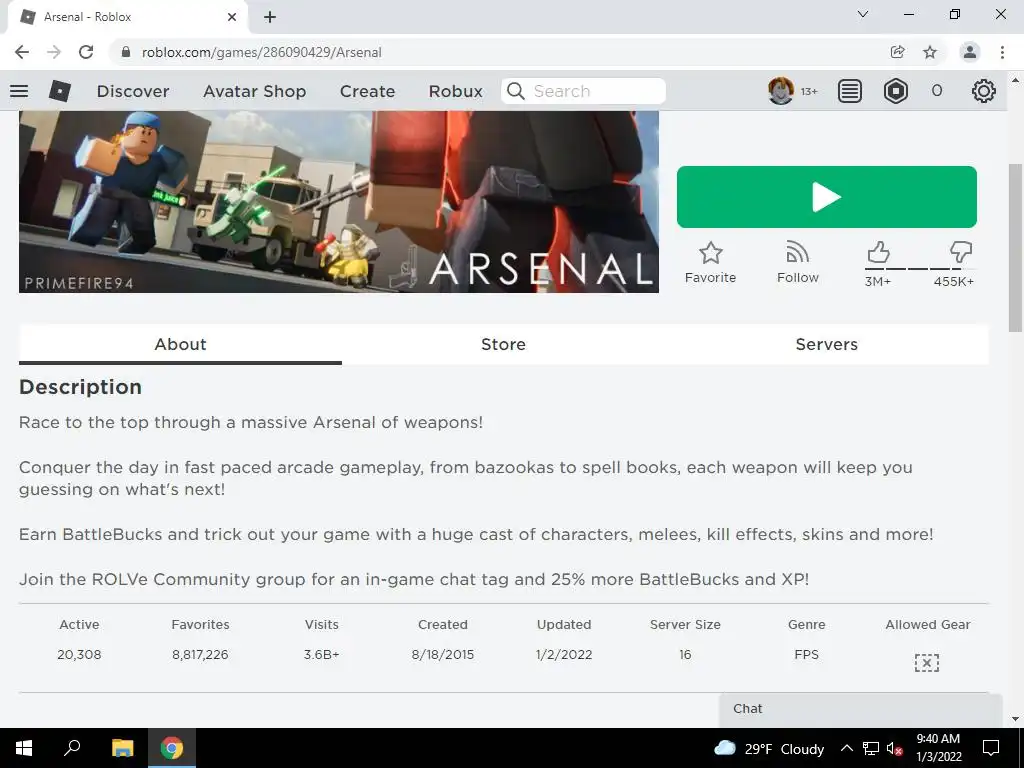1024x768 pixels.
Task: Open the Chrome three-dot menu
Action: [x=1002, y=52]
